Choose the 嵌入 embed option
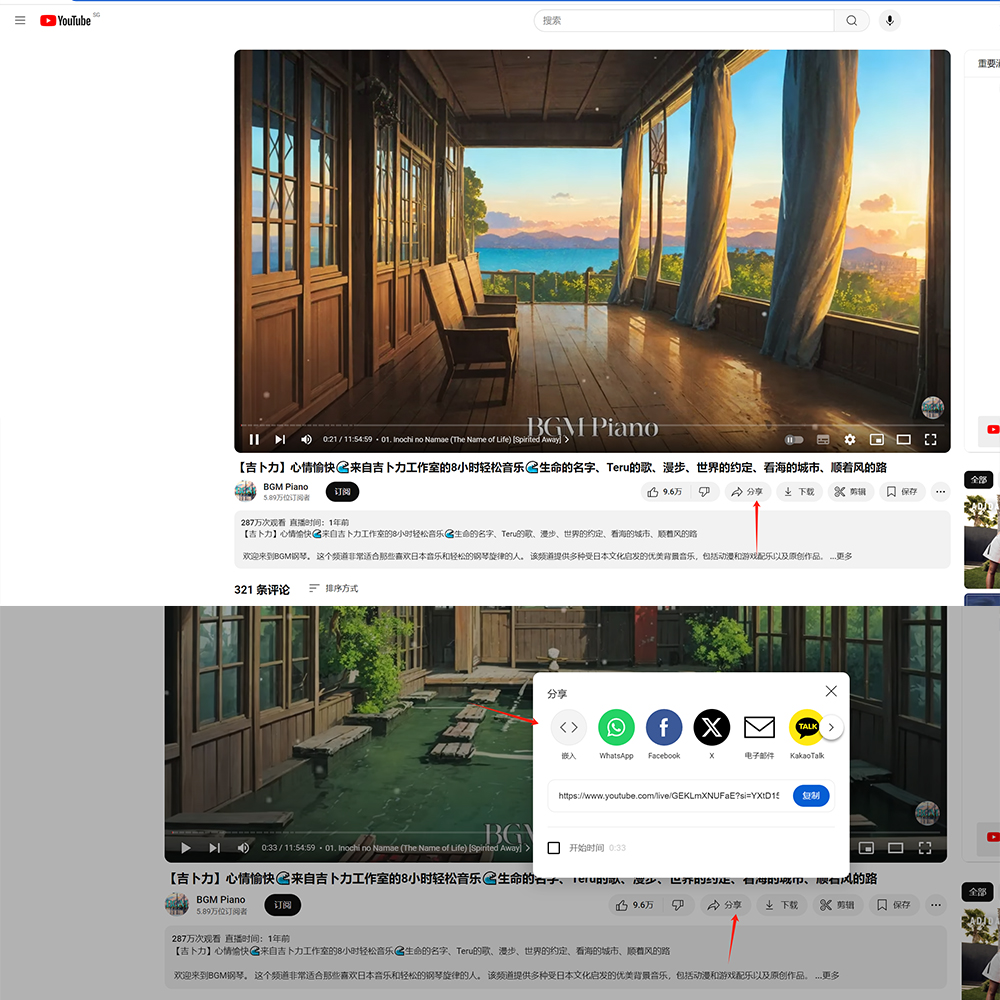Image resolution: width=1000 pixels, height=1000 pixels. 568,735
